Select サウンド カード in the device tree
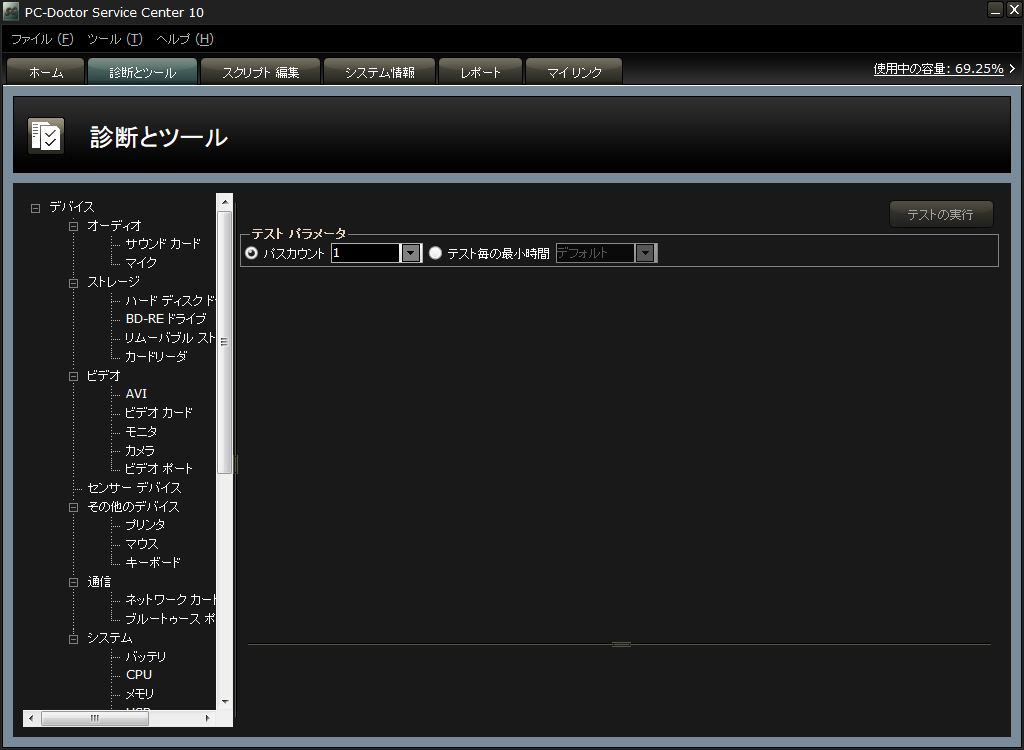The image size is (1024, 750). 163,244
